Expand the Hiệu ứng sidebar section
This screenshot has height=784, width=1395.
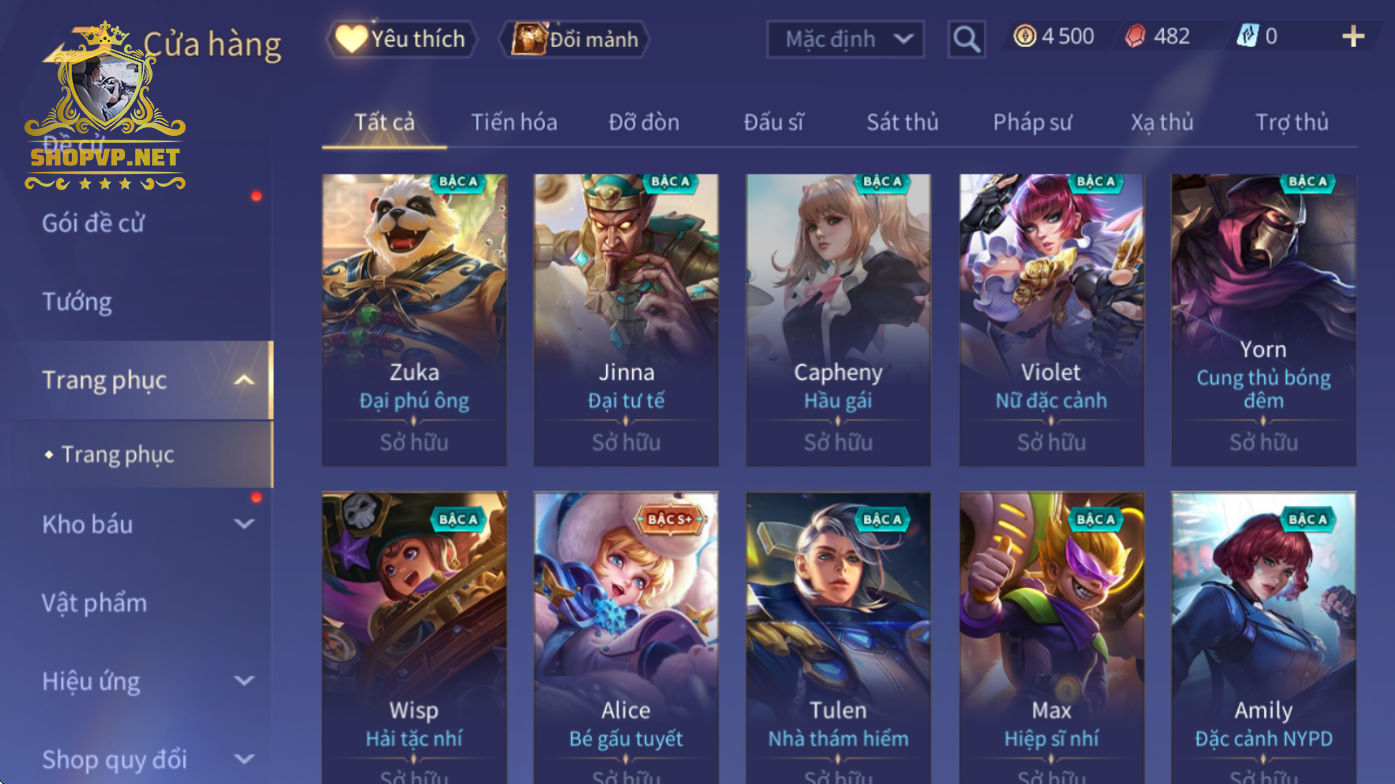[x=244, y=681]
